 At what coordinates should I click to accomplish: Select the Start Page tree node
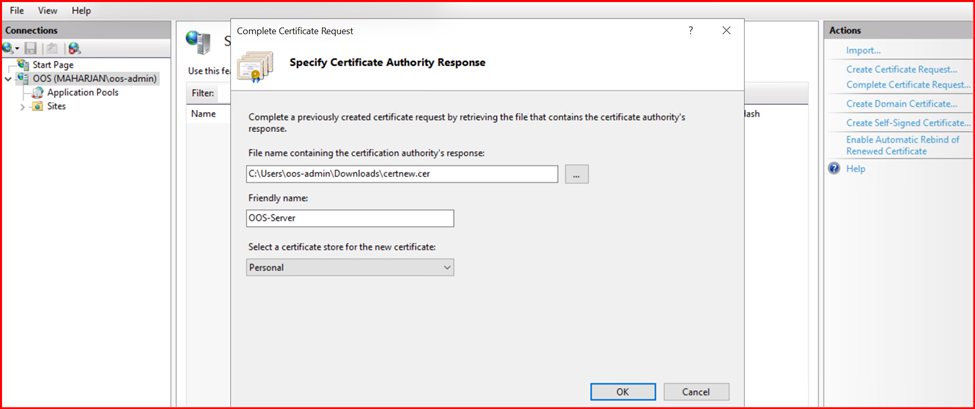(x=53, y=65)
